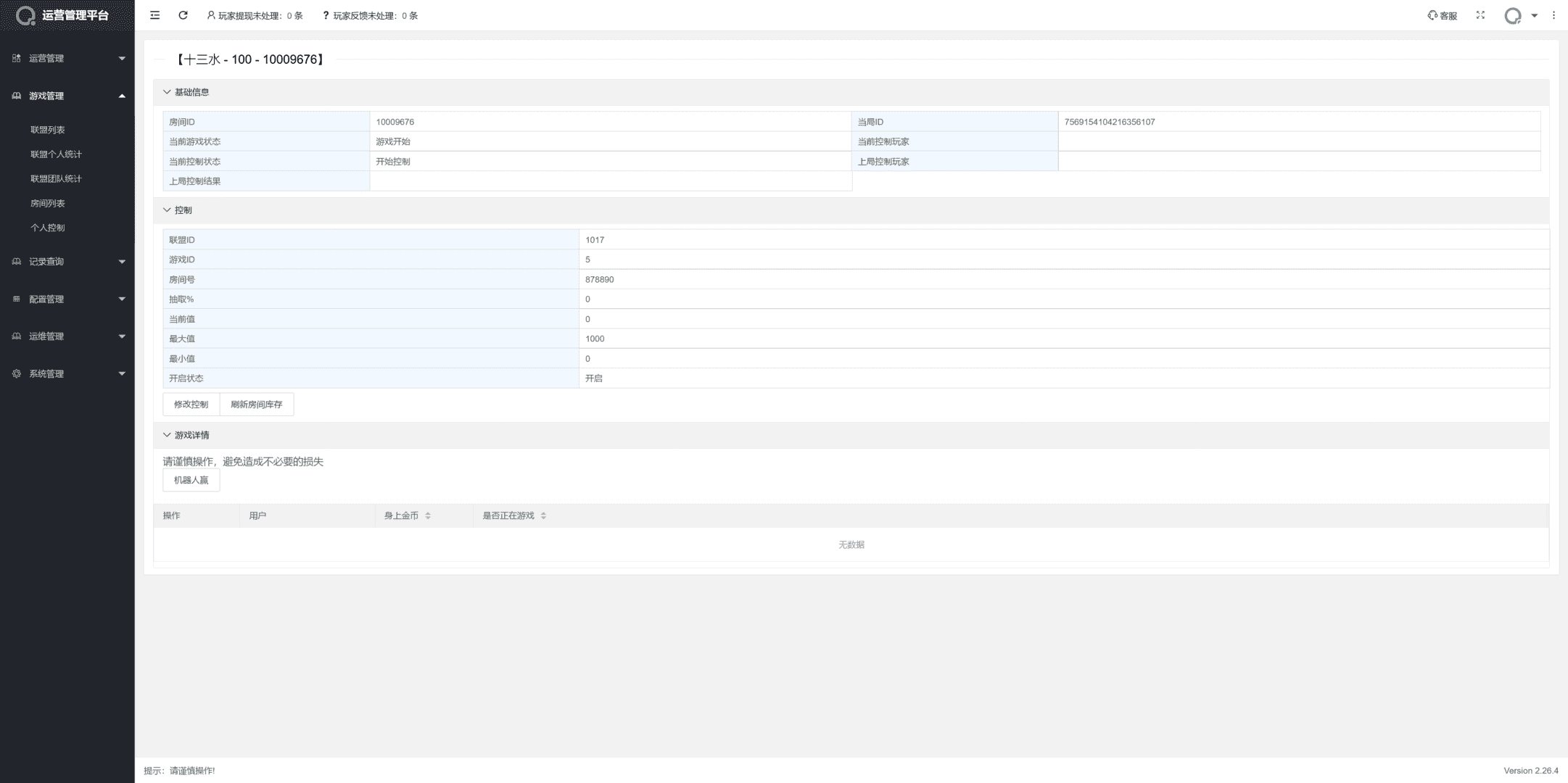The width and height of the screenshot is (1568, 783).
Task: Click the user avatar circle icon
Action: (1512, 16)
